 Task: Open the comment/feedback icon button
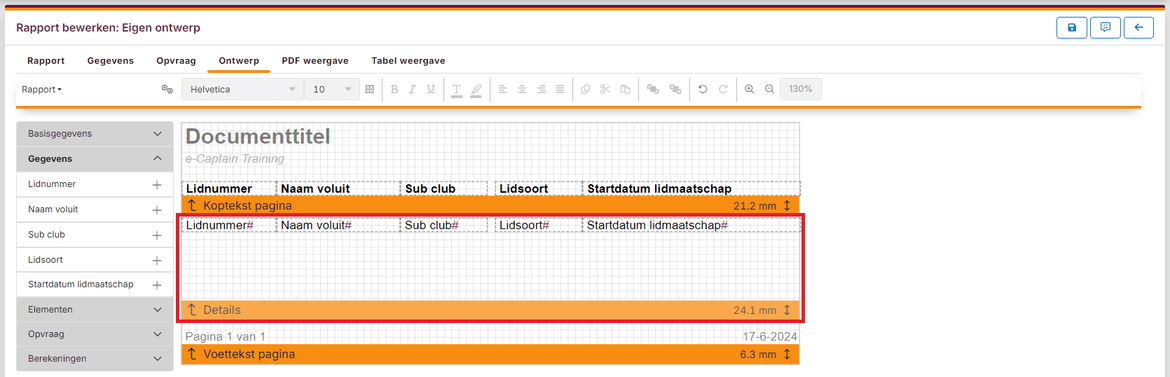(1105, 28)
